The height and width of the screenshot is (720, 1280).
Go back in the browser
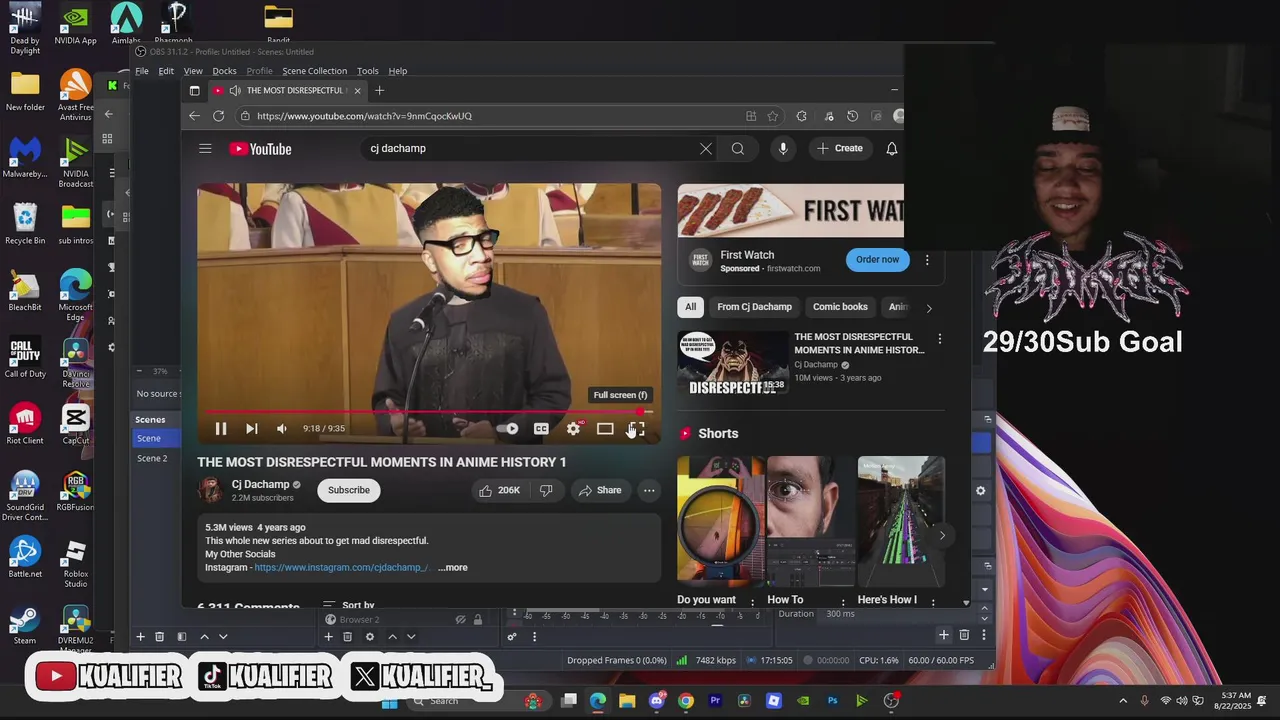click(195, 116)
